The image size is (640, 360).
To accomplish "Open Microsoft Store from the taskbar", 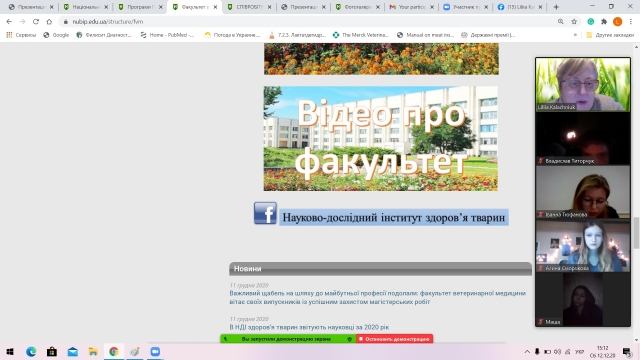I will [52, 351].
